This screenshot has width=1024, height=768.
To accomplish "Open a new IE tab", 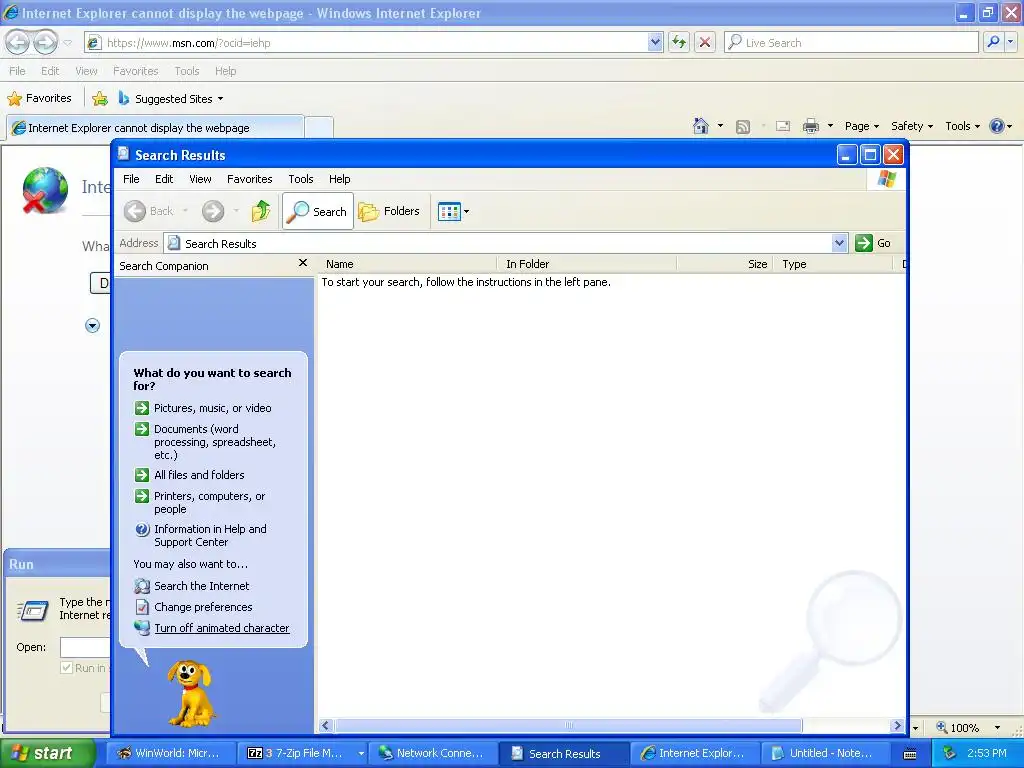I will [319, 127].
